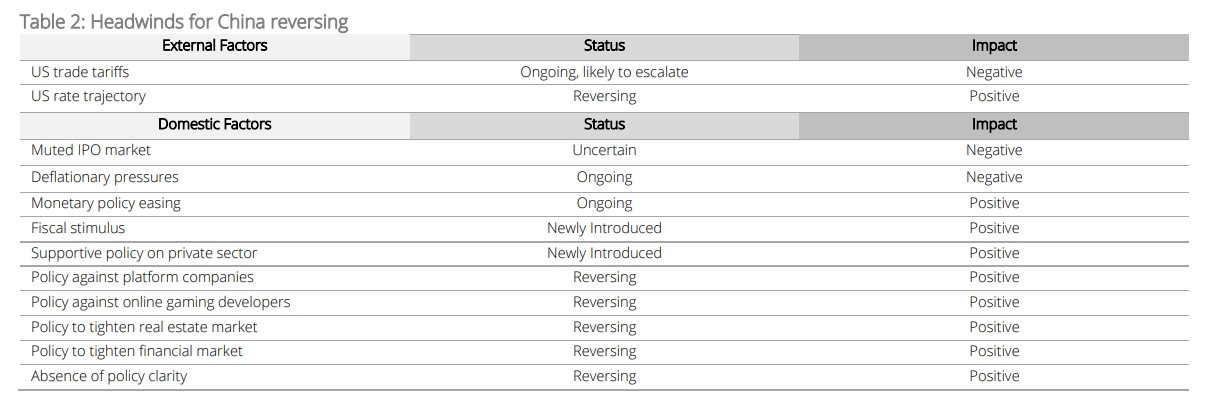Click 'Newly Introduced' status for Fiscal stimulus
Viewport: 1211px width, 403px height.
click(x=604, y=228)
